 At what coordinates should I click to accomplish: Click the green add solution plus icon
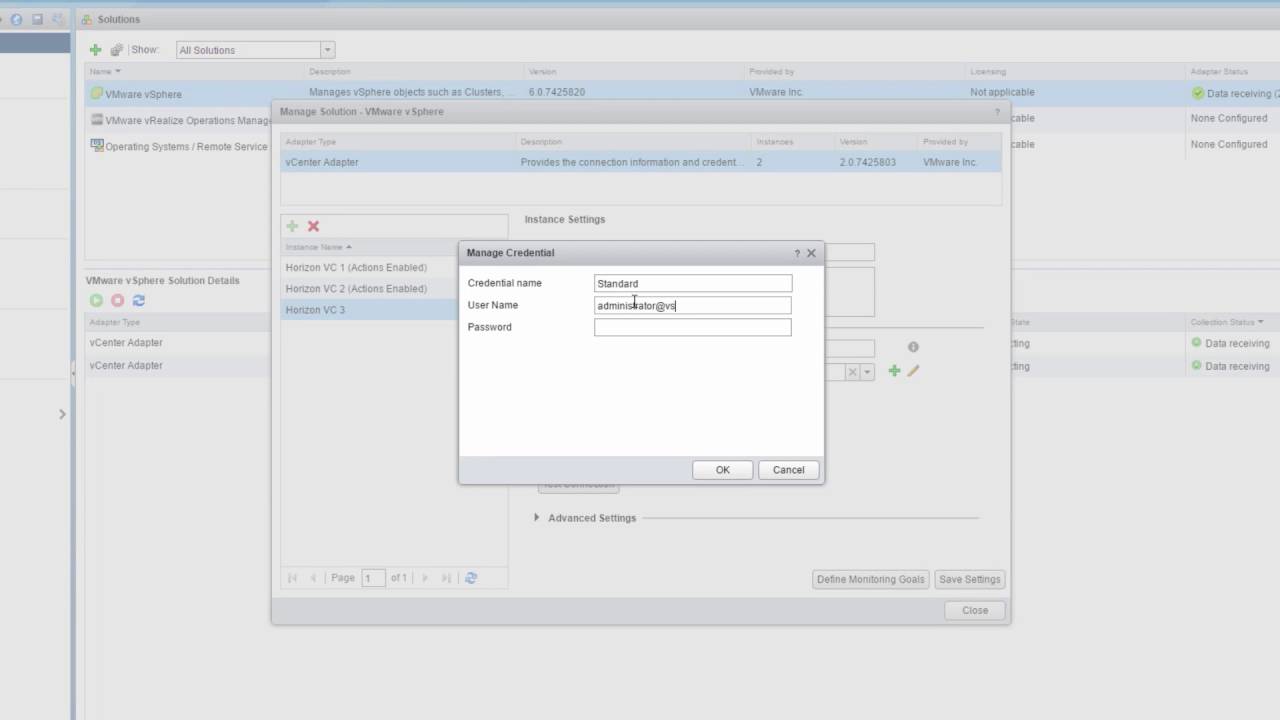click(x=95, y=50)
